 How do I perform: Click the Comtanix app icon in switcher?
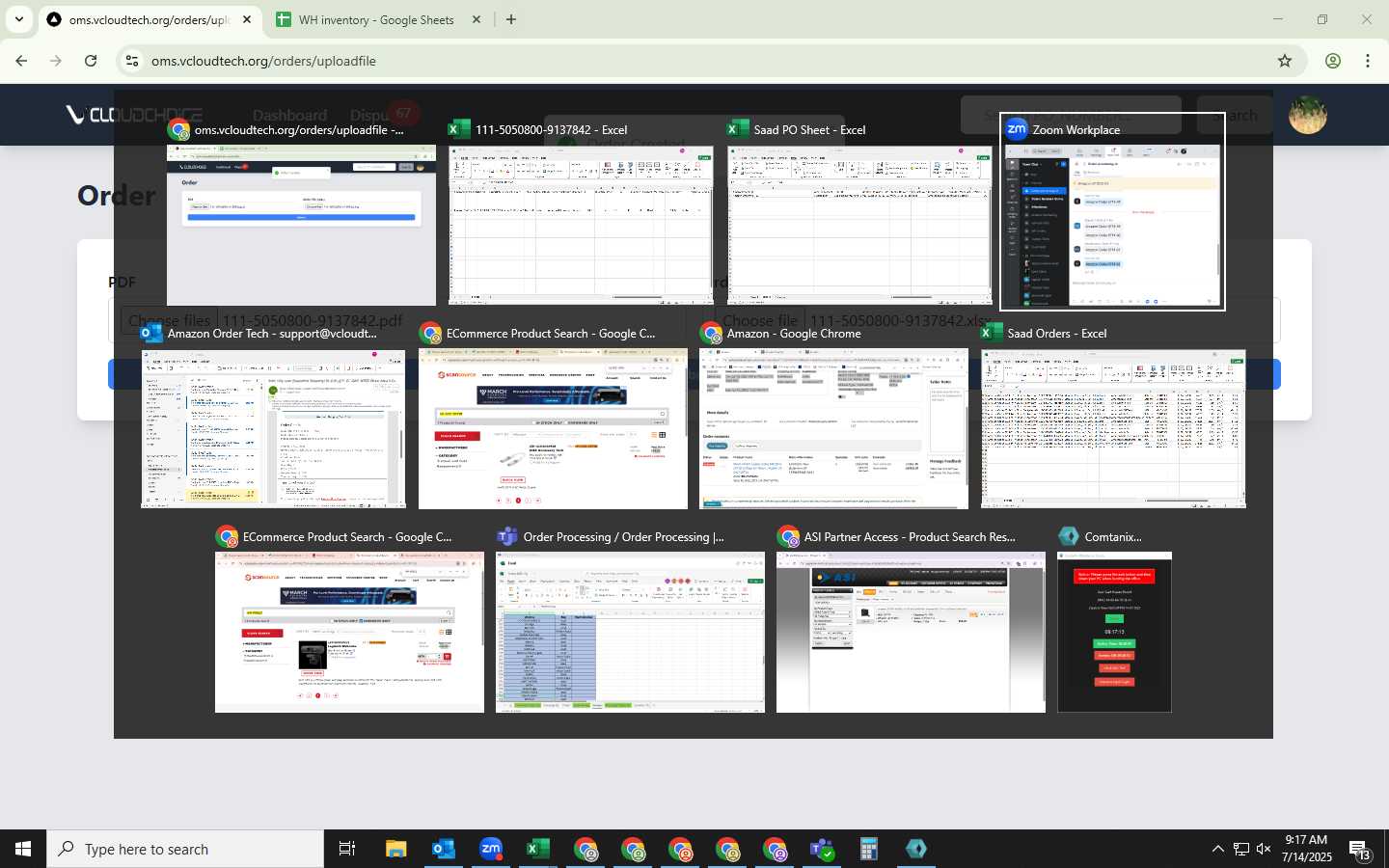(1069, 536)
